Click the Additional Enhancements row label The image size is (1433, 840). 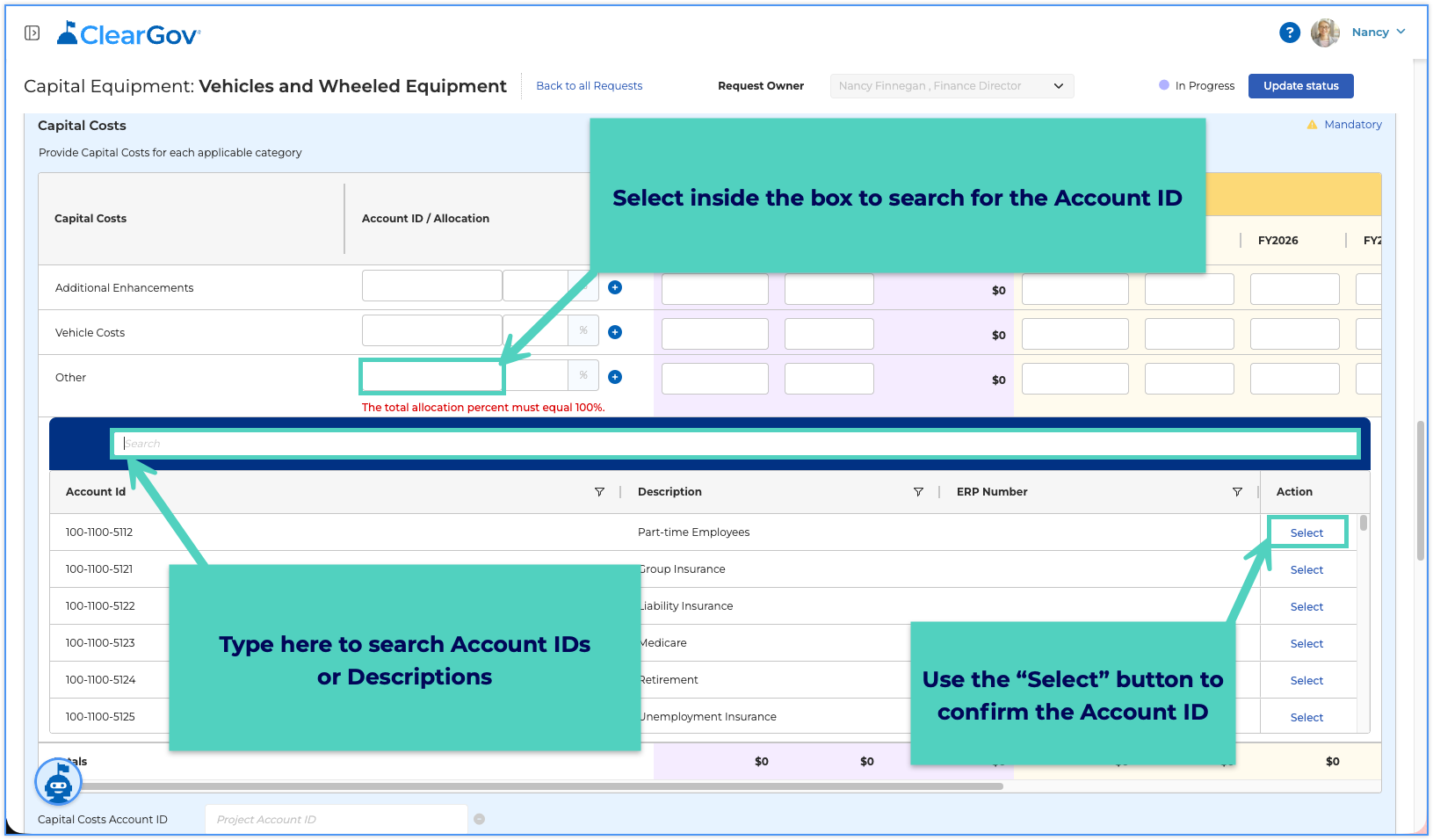[x=124, y=288]
